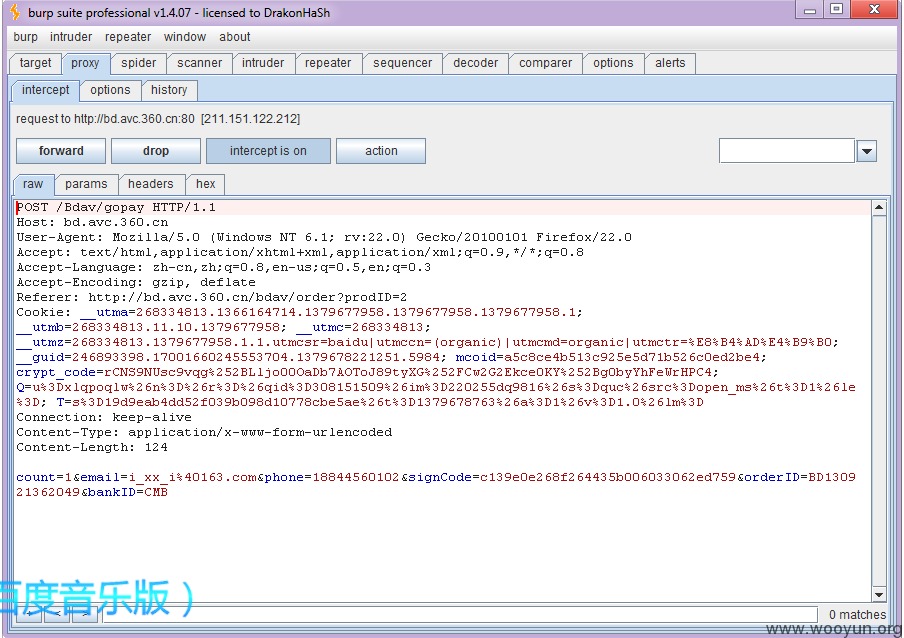Drop the intercepted request
Image resolution: width=904 pixels, height=638 pixels.
point(156,151)
